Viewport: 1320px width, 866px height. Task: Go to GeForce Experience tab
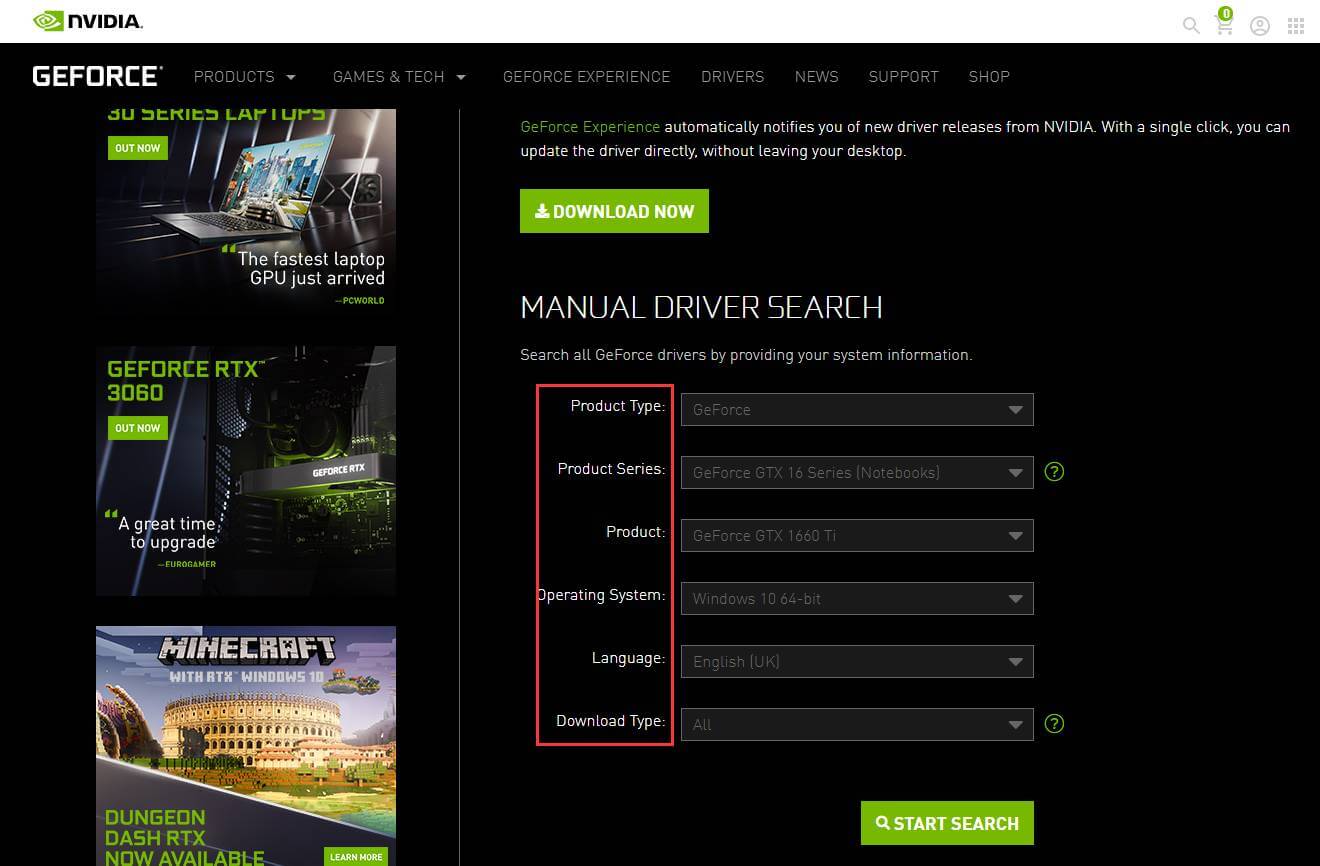coord(586,77)
